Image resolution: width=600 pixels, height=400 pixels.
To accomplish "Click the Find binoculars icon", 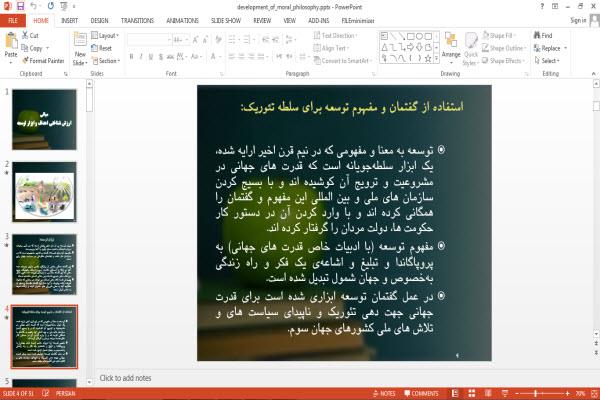I will point(537,35).
